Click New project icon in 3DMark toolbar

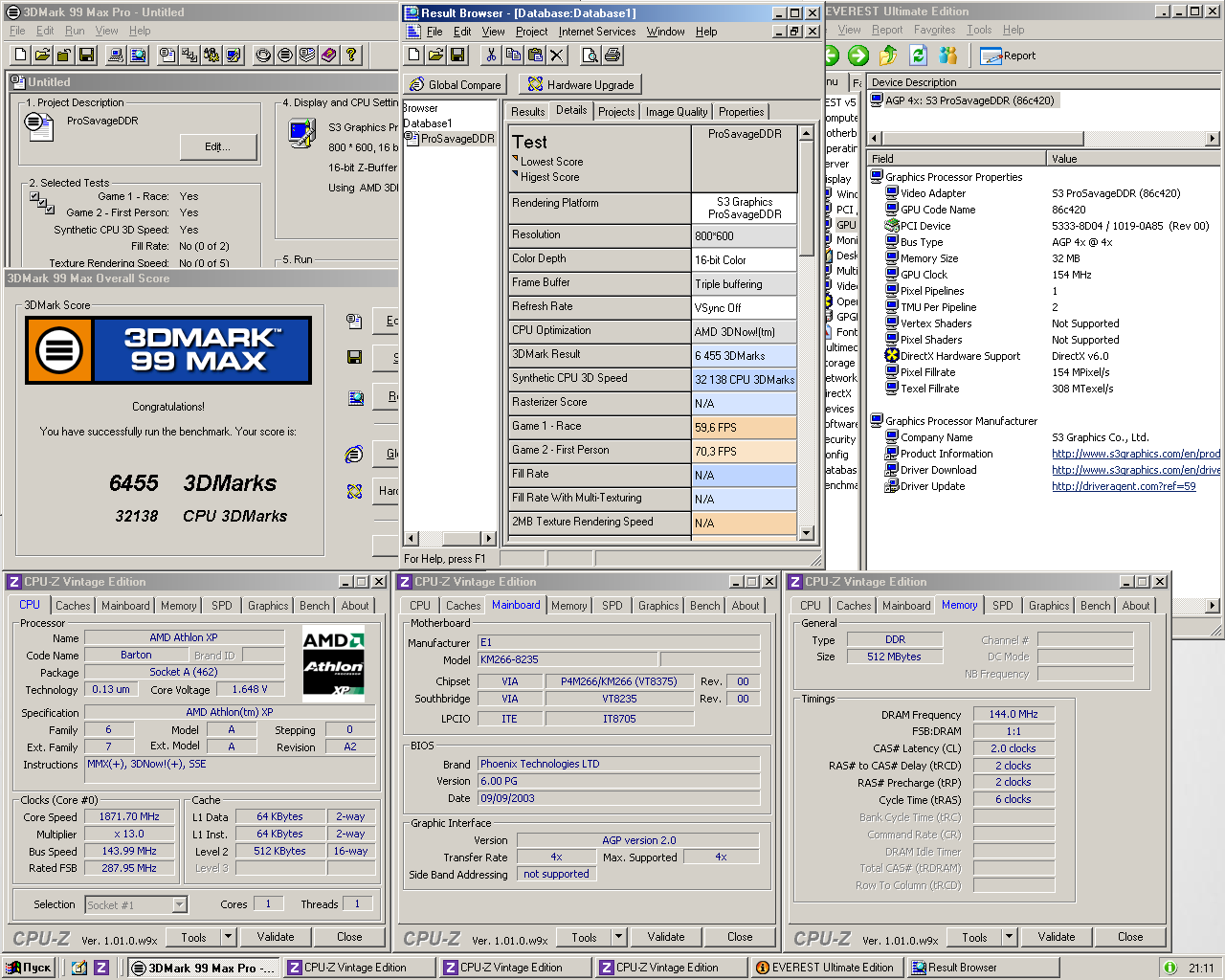click(x=19, y=56)
